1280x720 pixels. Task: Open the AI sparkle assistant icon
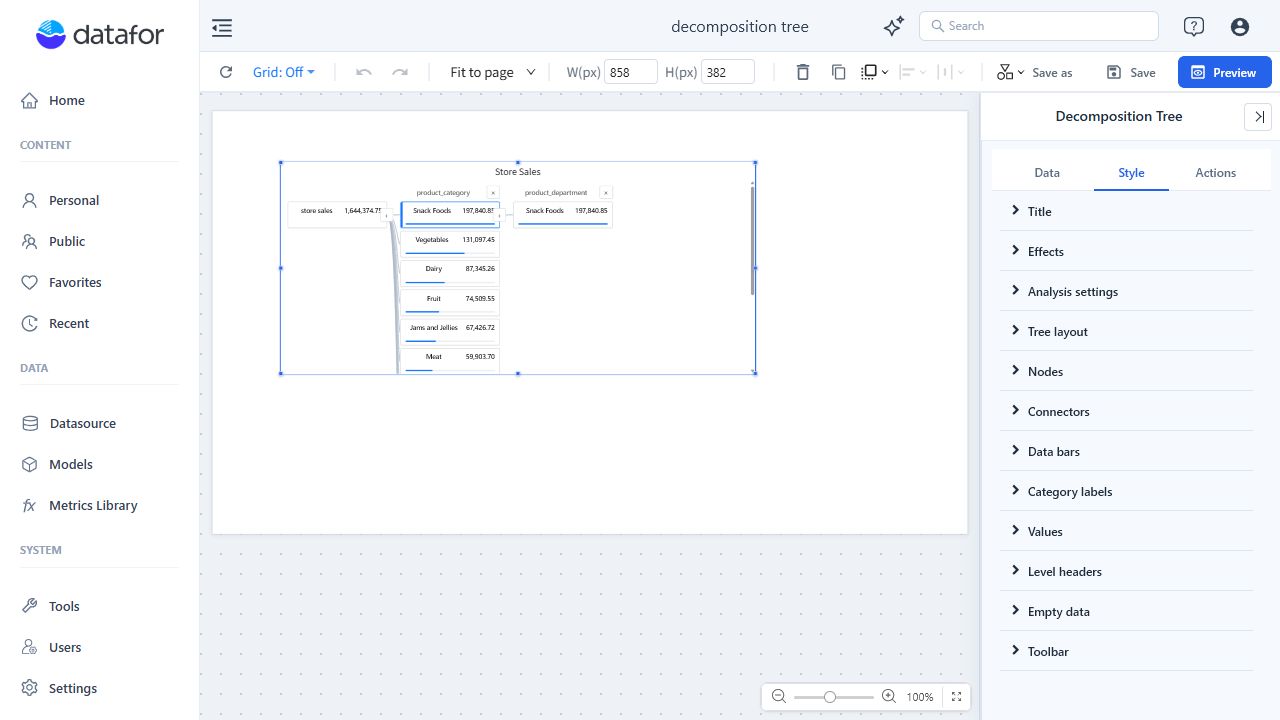pyautogui.click(x=893, y=27)
